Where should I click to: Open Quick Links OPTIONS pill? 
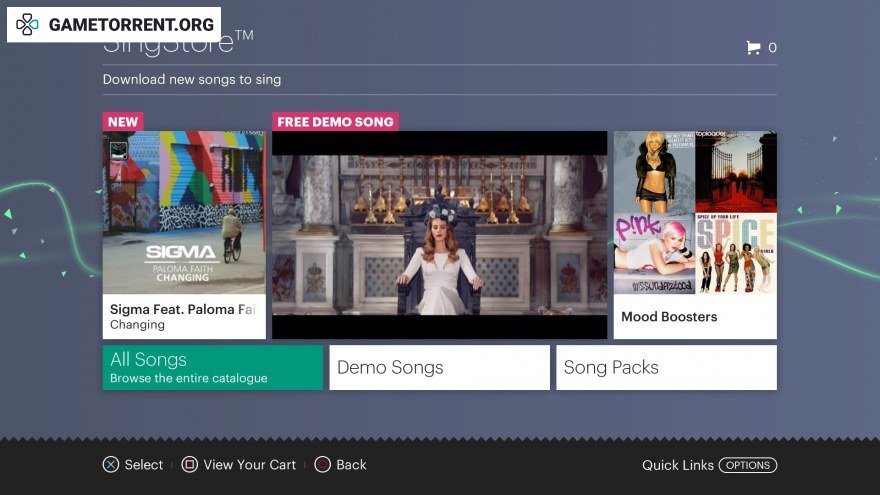pos(748,465)
